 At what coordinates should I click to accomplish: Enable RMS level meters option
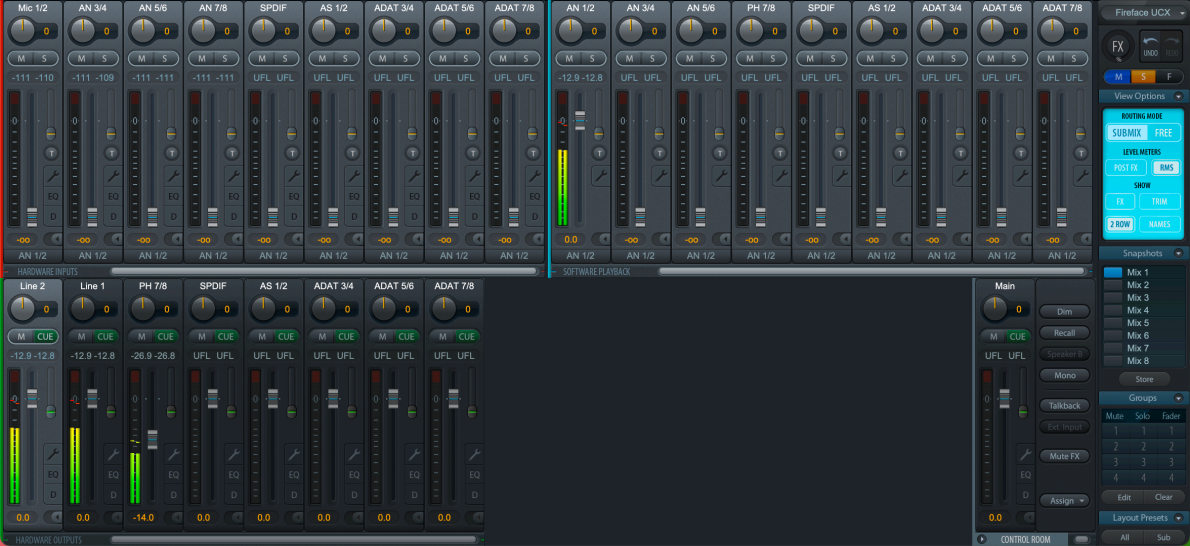pos(1166,168)
